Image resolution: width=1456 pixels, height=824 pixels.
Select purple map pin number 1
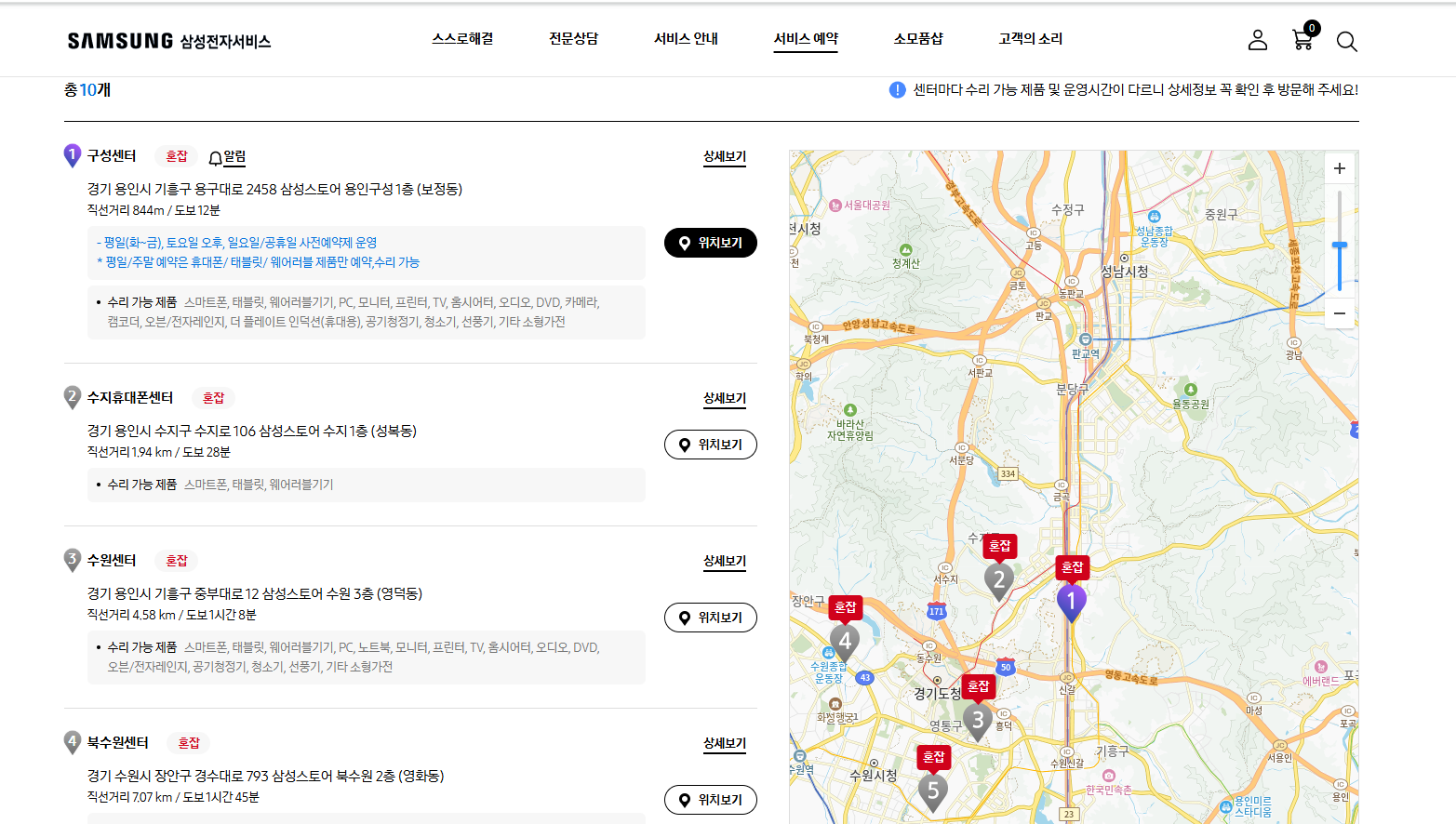pos(1071,603)
